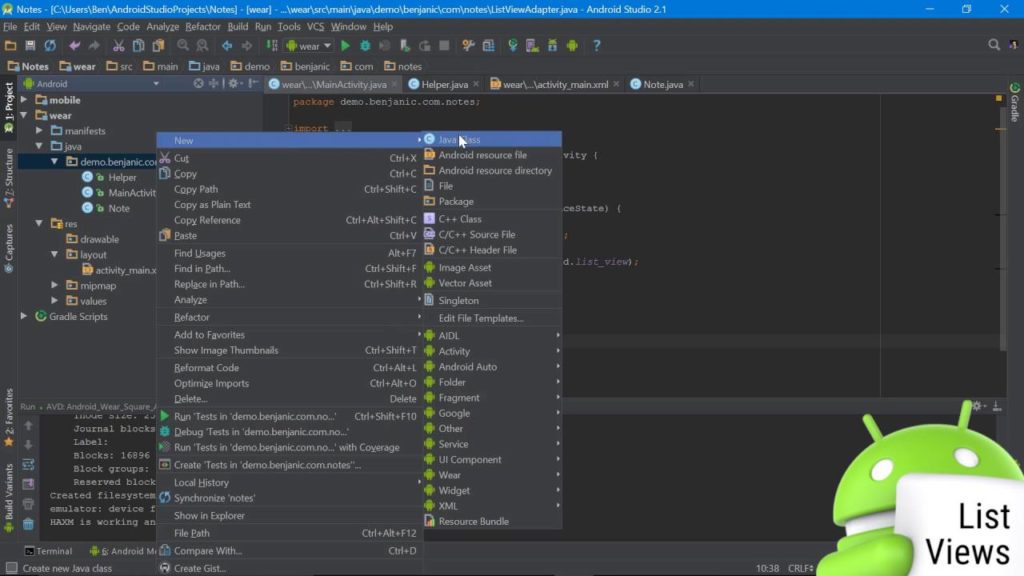Select the Note class in project tree
The height and width of the screenshot is (576, 1024).
click(118, 208)
